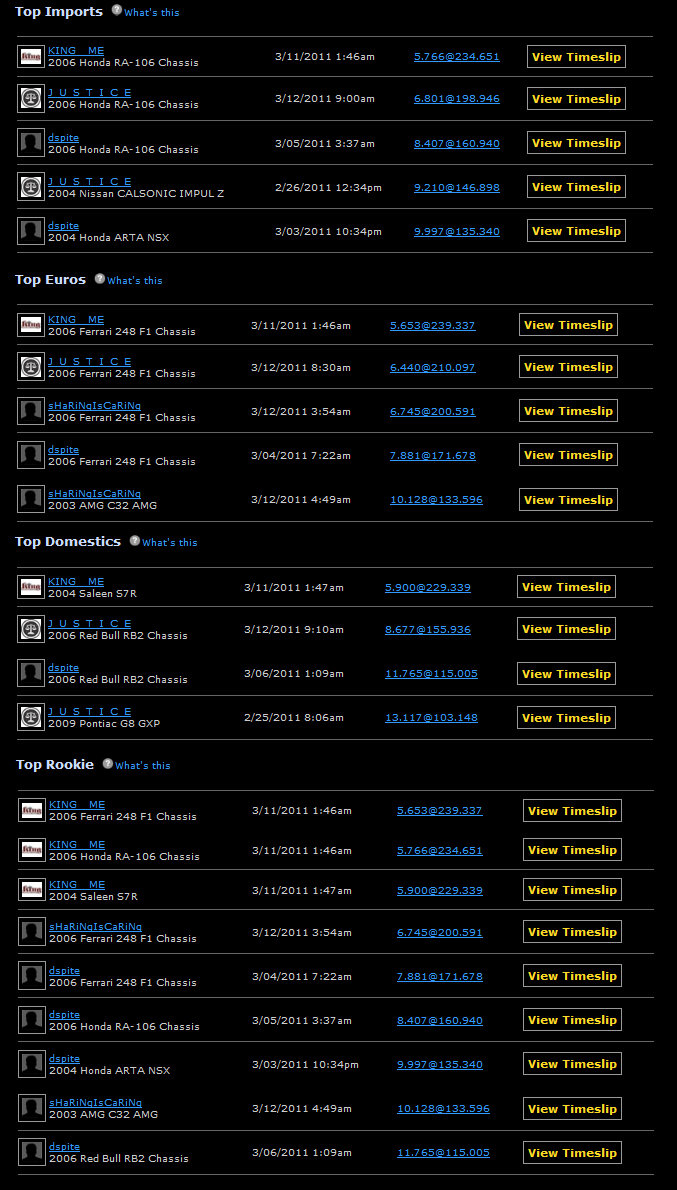The height and width of the screenshot is (1190, 677).
Task: Click dspite's avatar beside 2004 Honda ARTA NSX in Top Imports
Action: [31, 231]
